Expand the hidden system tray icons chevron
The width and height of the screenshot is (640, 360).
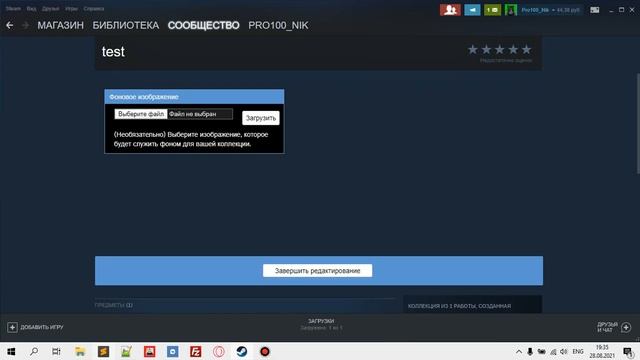point(519,351)
